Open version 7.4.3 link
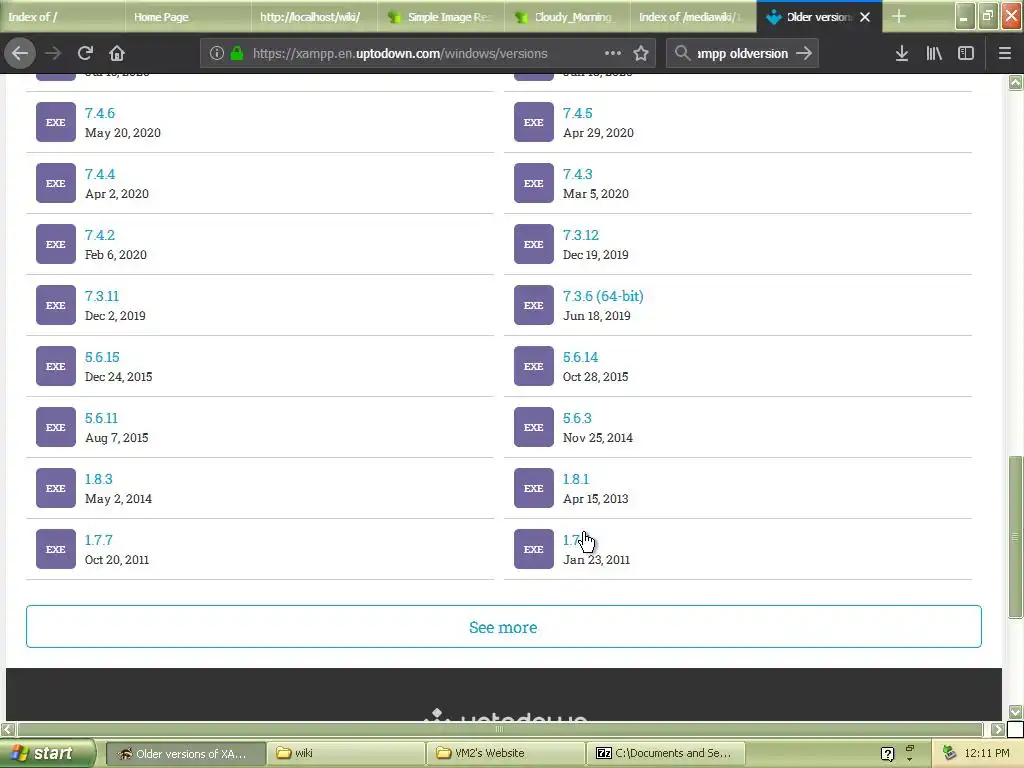Viewport: 1024px width, 768px height. (578, 174)
